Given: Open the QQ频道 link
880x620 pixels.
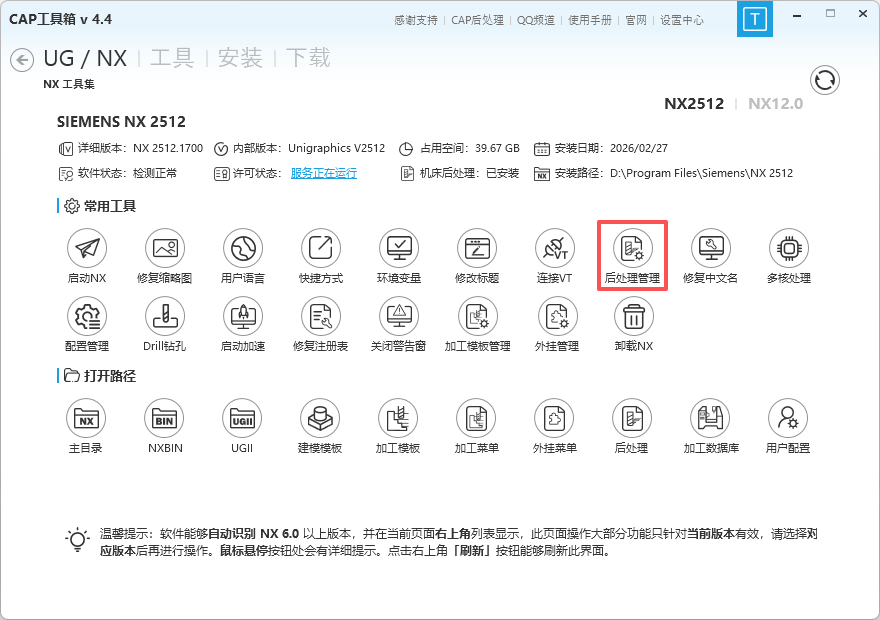Looking at the screenshot, I should pyautogui.click(x=535, y=20).
